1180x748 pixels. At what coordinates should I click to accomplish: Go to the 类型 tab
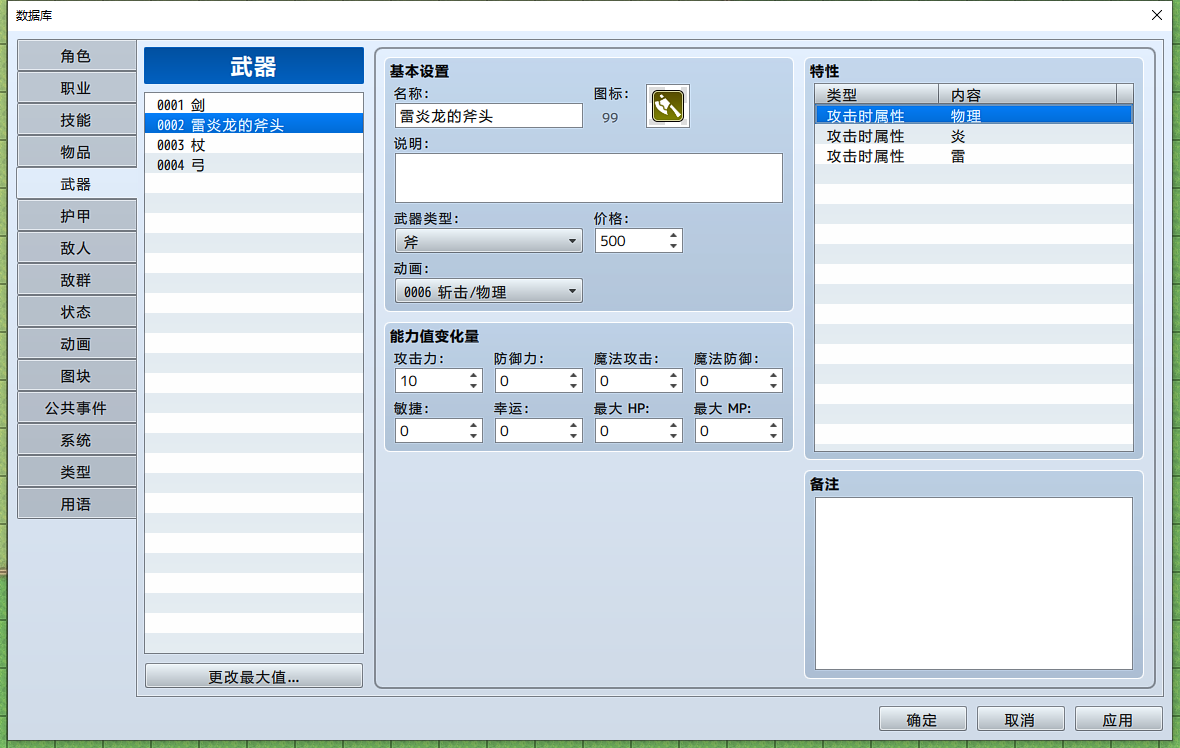click(x=76, y=472)
